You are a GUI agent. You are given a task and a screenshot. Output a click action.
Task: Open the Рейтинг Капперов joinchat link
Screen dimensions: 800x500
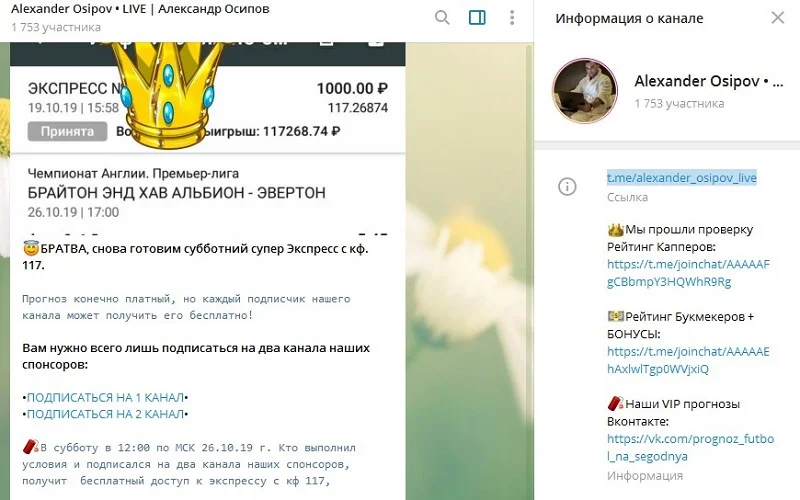click(x=688, y=273)
